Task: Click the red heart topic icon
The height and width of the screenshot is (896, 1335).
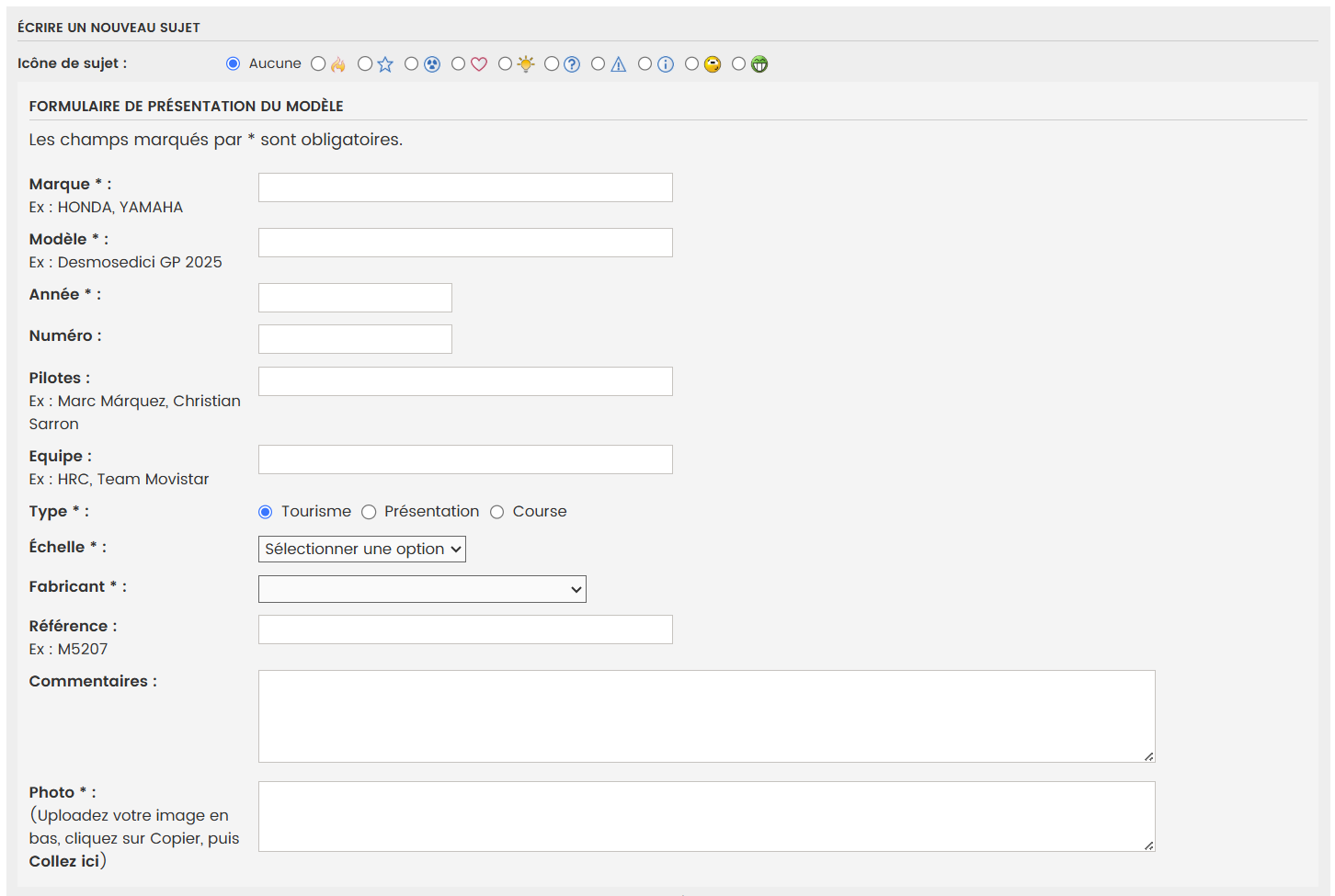Action: click(479, 64)
